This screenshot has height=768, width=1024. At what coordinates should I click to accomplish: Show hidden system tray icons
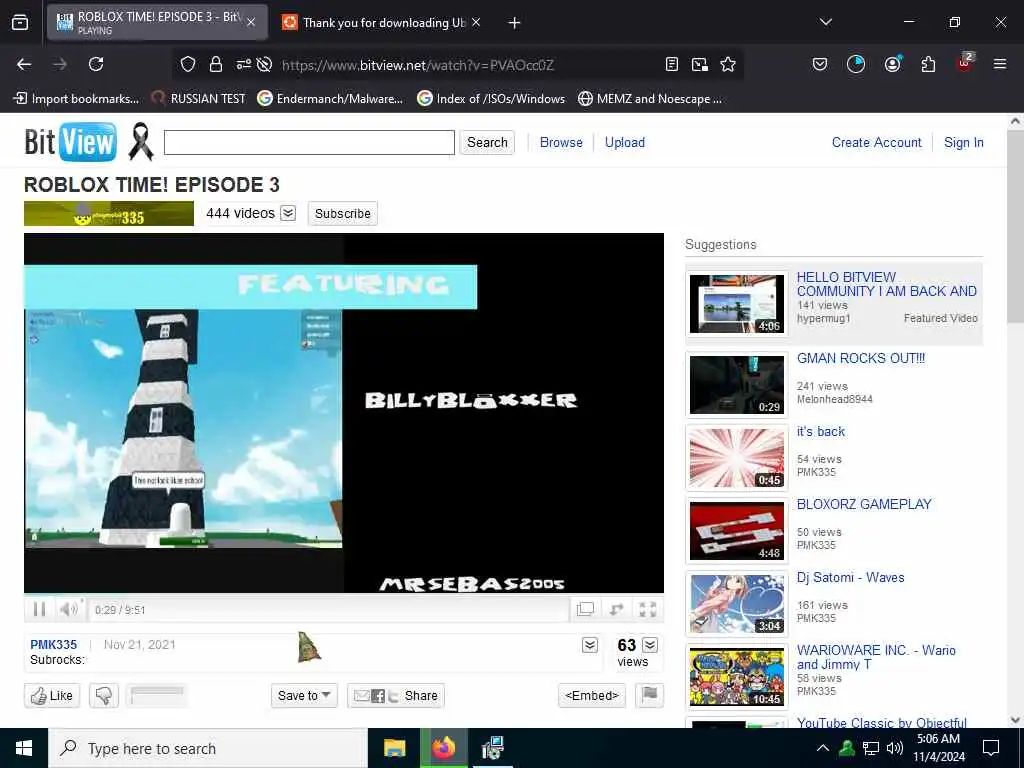pyautogui.click(x=823, y=748)
